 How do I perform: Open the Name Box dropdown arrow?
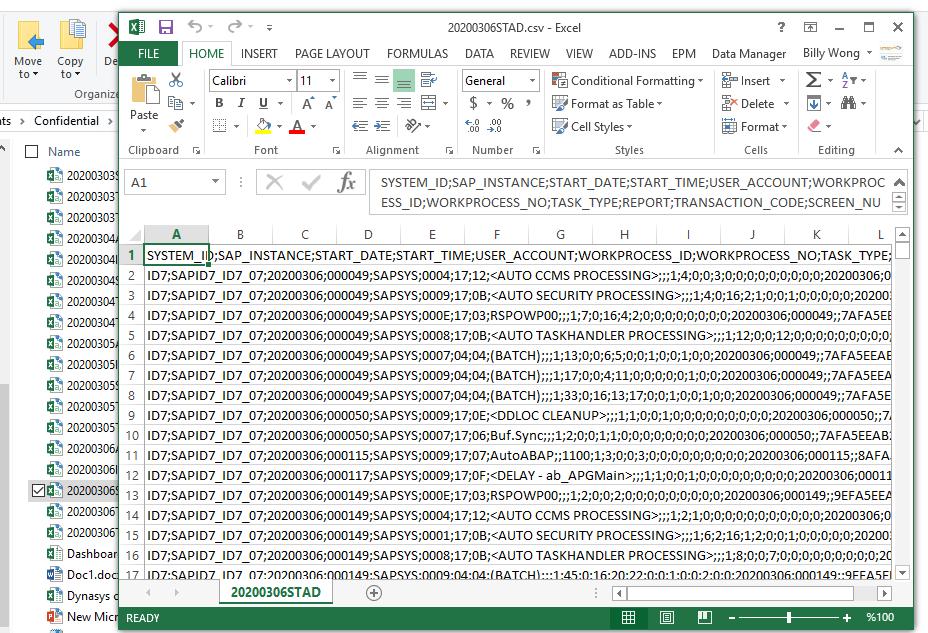point(215,182)
